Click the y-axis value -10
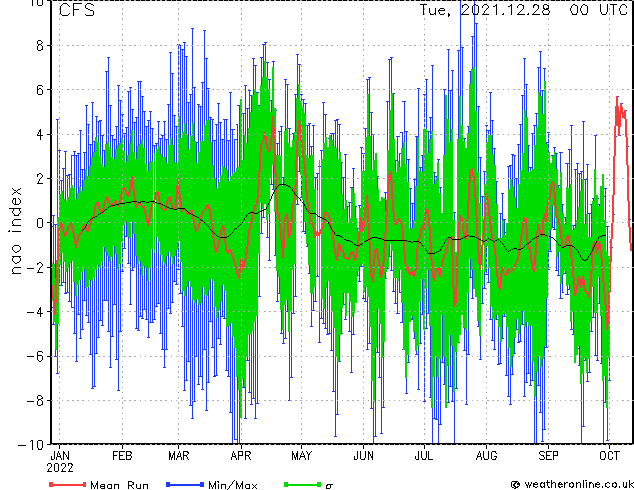 click(x=31, y=445)
